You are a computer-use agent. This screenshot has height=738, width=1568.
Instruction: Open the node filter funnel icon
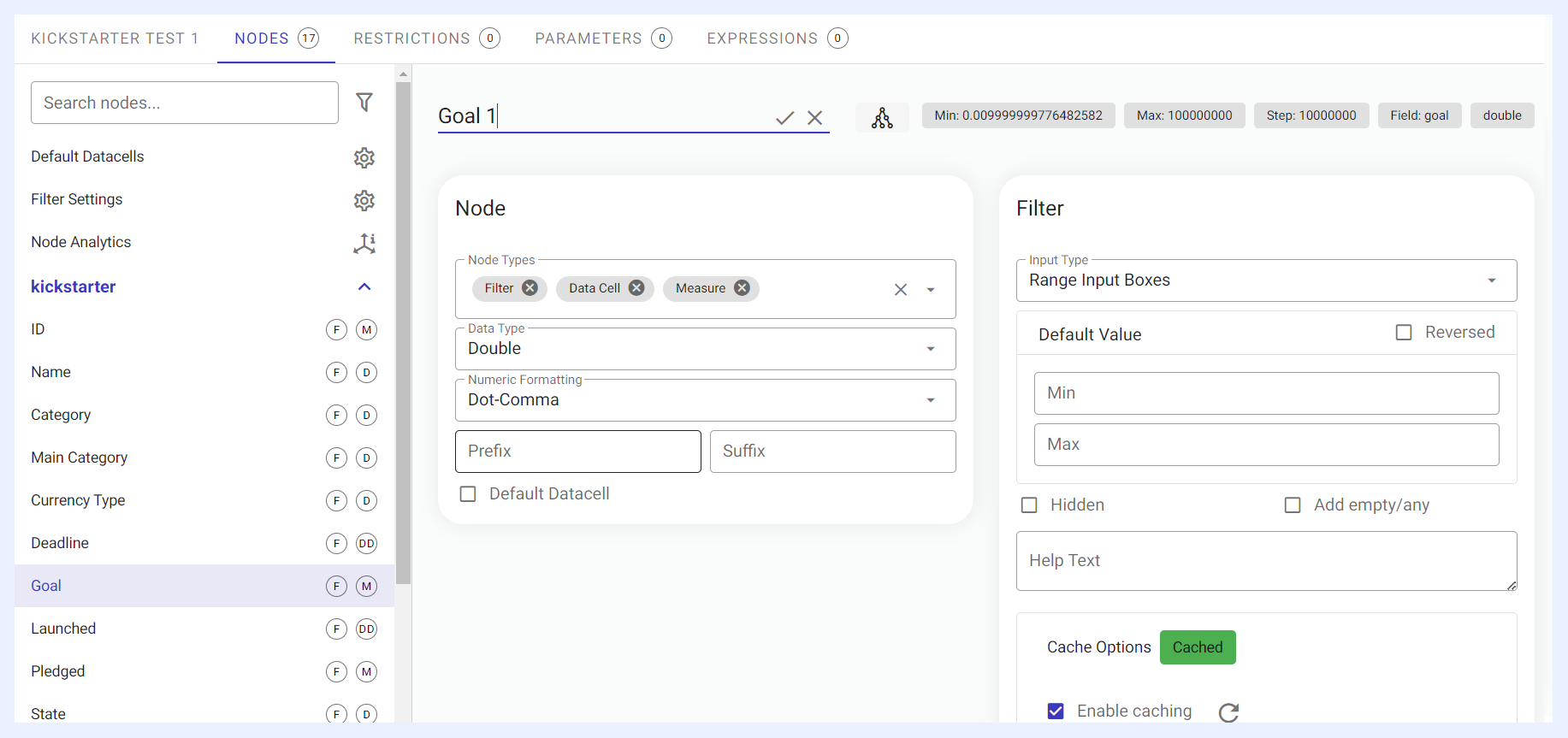[364, 103]
